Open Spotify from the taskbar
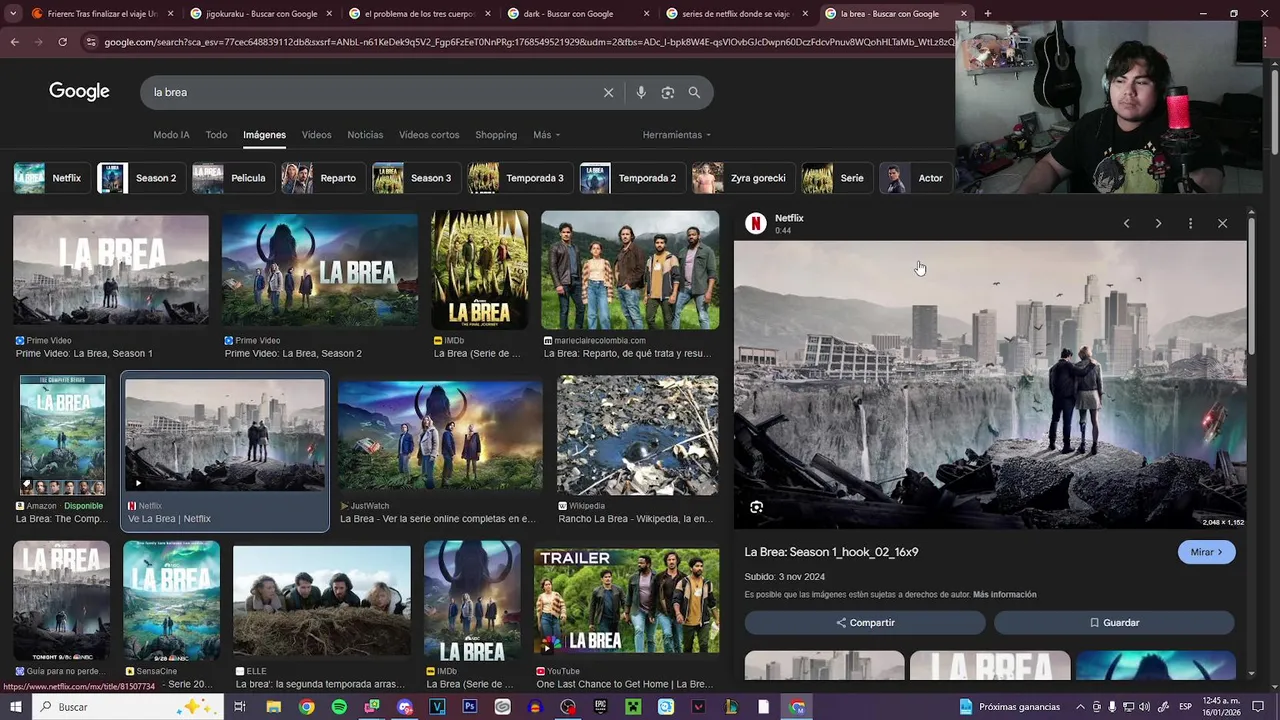 tap(339, 707)
